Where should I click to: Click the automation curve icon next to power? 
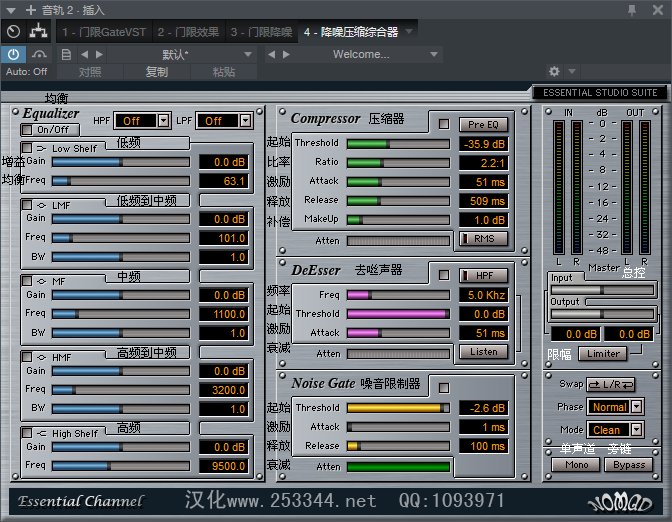[x=39, y=54]
